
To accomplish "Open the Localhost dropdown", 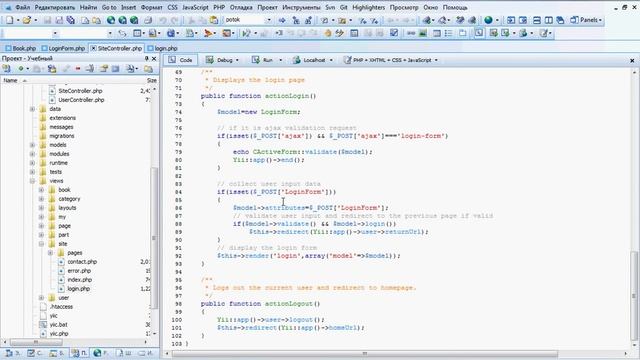I will click(x=331, y=60).
